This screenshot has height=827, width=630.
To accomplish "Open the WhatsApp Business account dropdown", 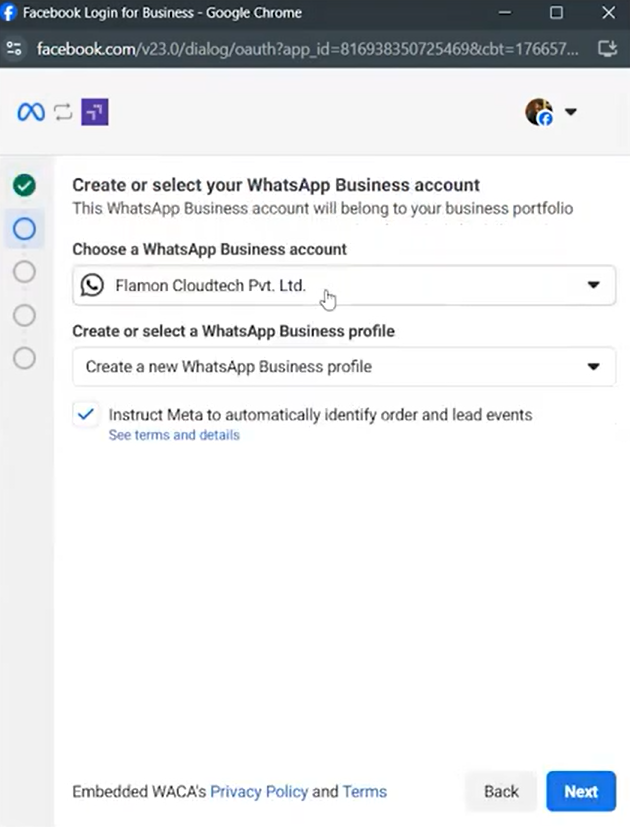I will click(x=593, y=285).
